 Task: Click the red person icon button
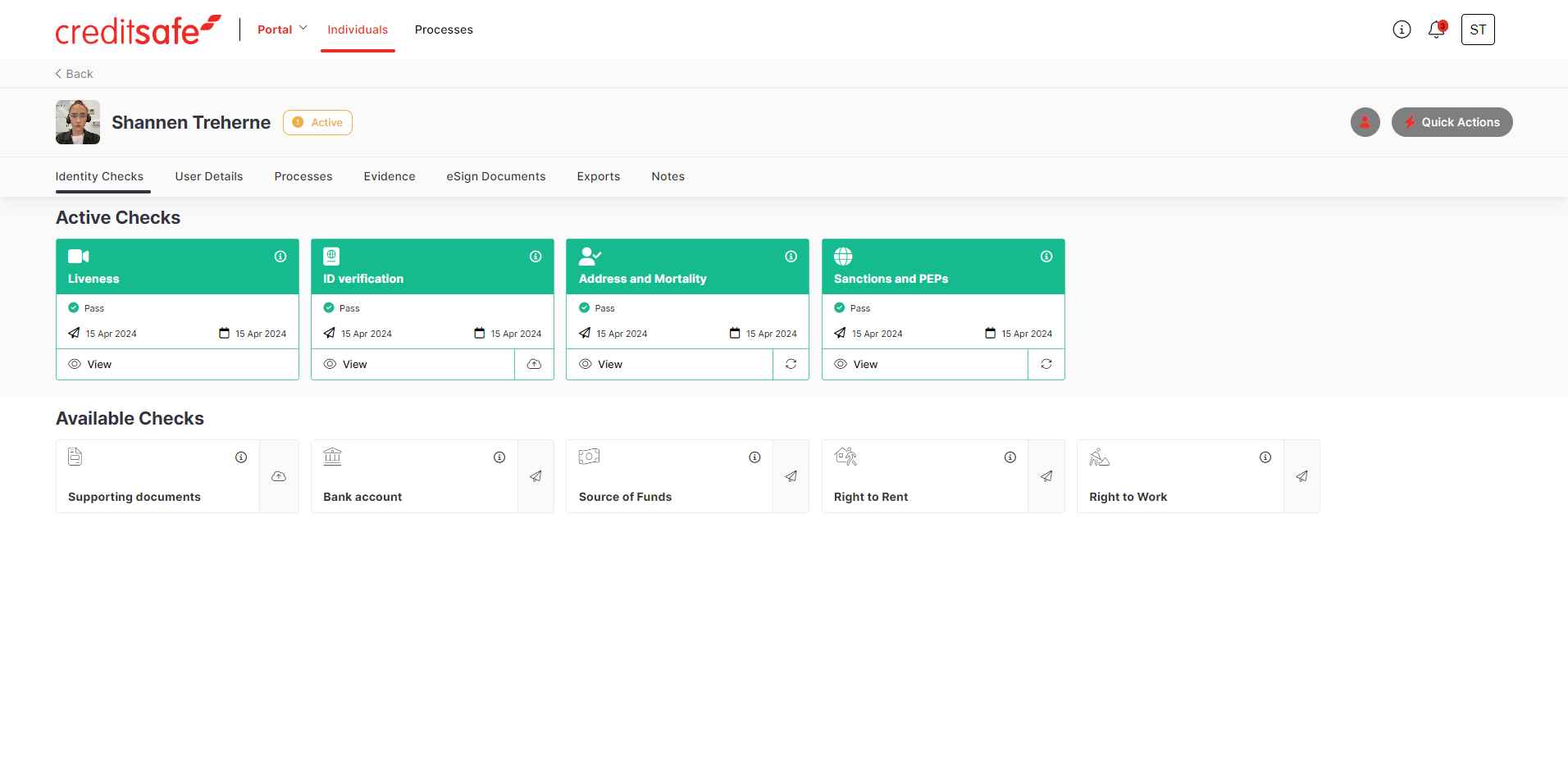tap(1365, 122)
